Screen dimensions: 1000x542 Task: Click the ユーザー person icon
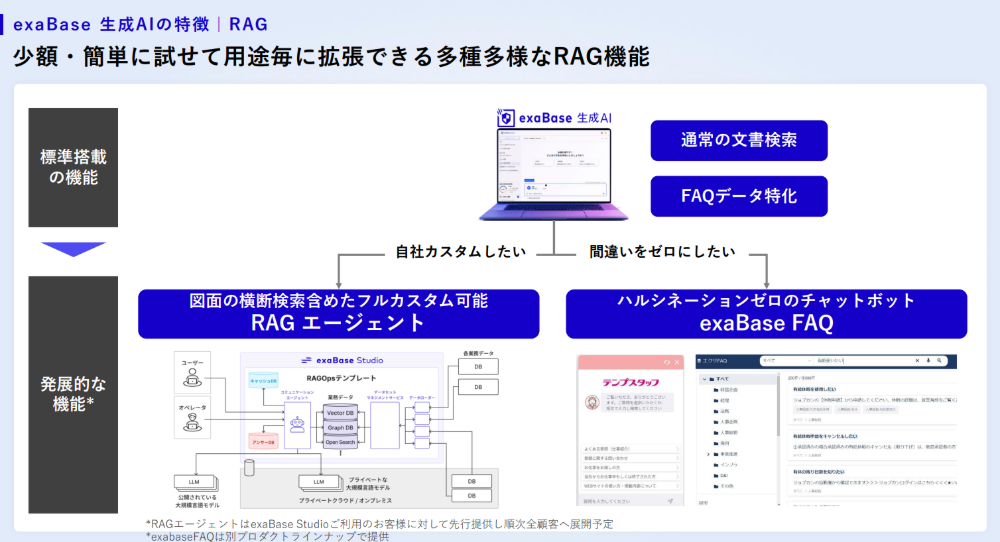pos(190,374)
